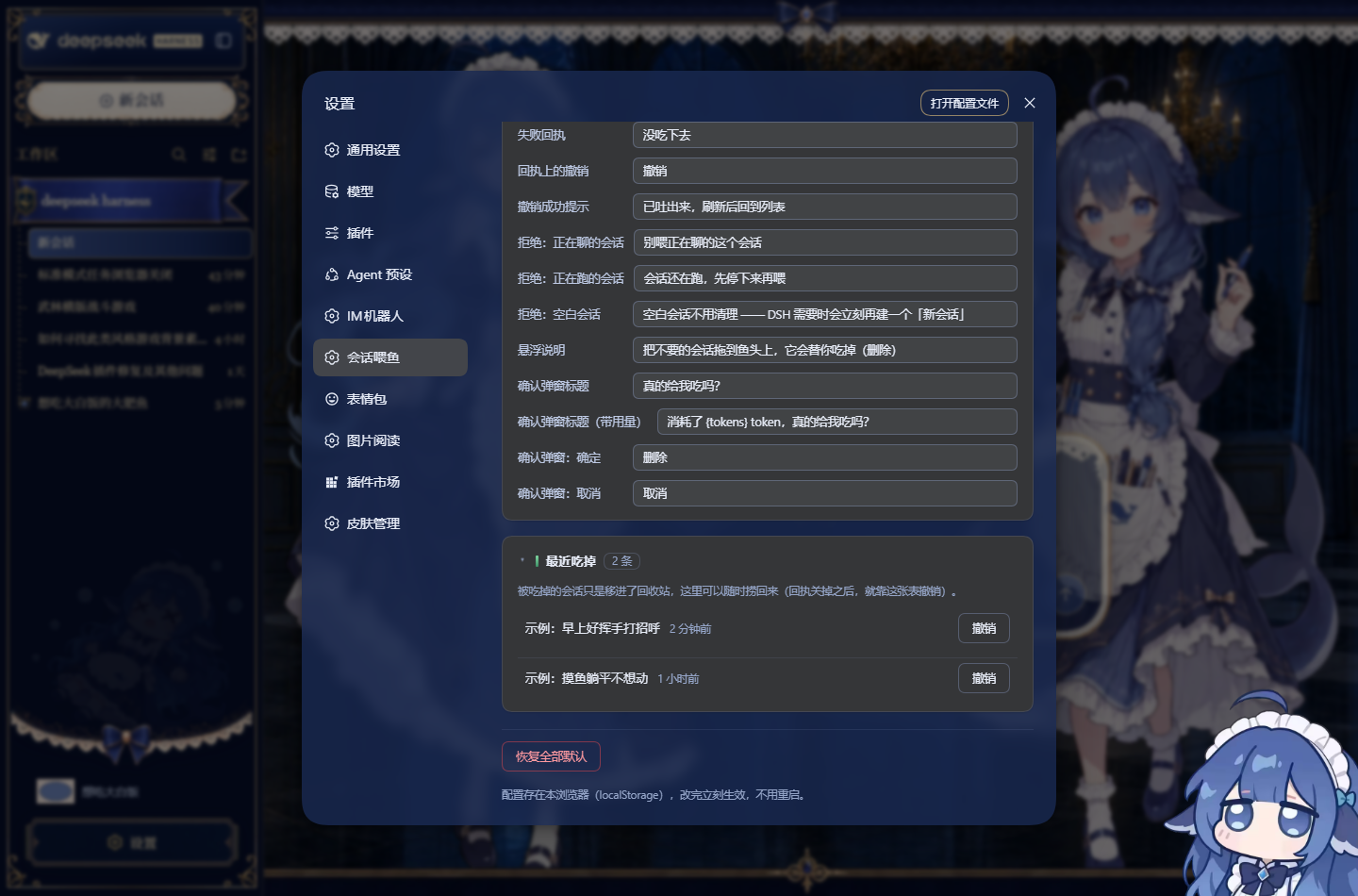Go to the 皮肤管理 section
This screenshot has height=896, width=1358.
[390, 523]
